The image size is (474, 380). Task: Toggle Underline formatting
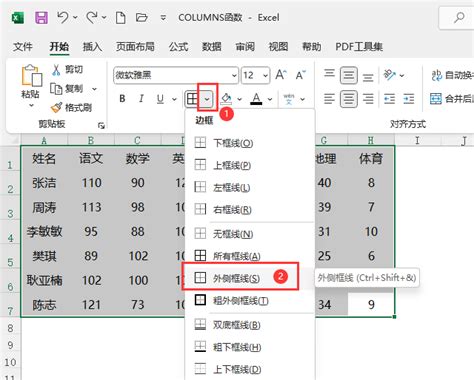click(x=160, y=99)
